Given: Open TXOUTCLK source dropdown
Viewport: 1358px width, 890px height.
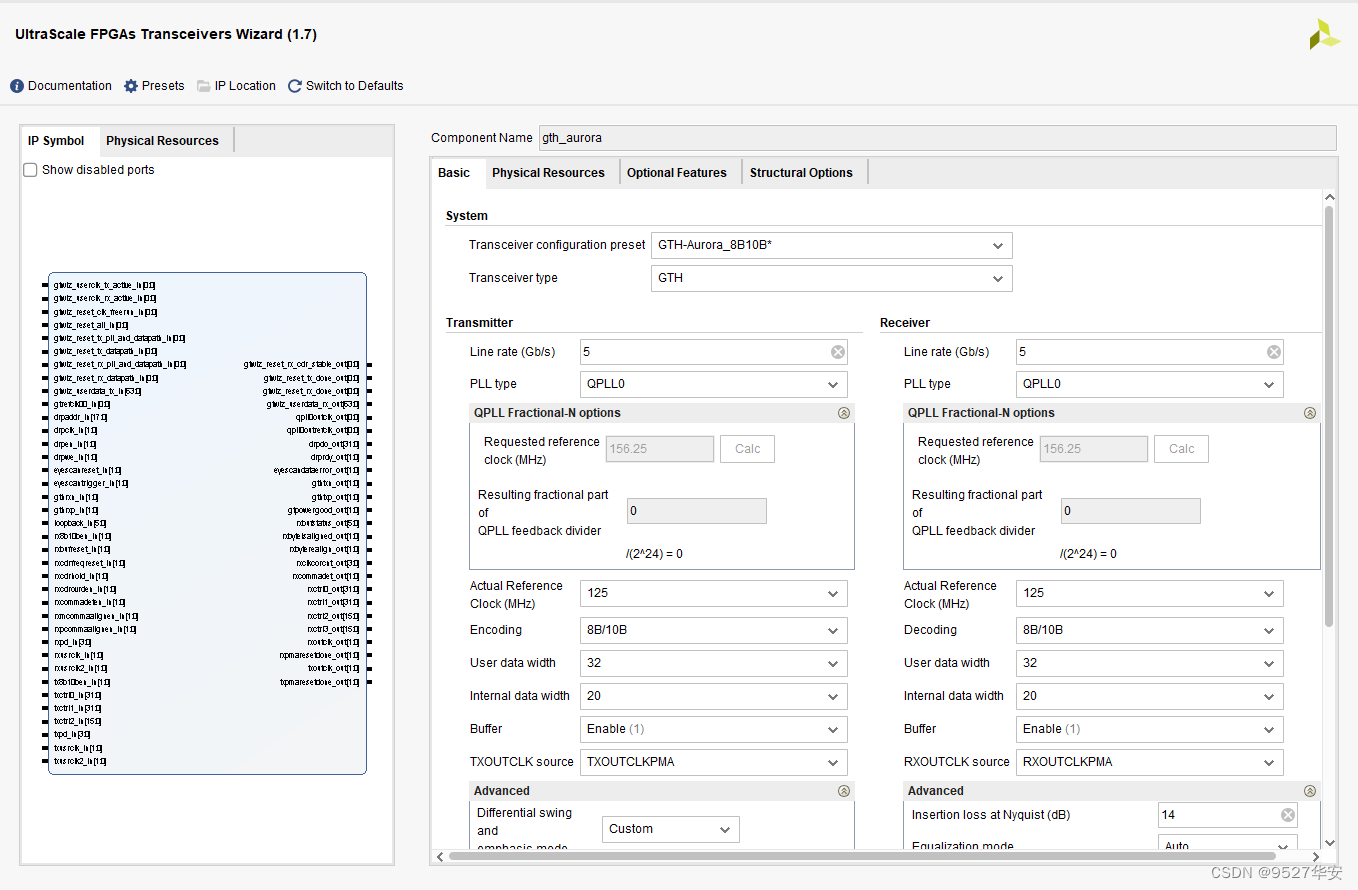Looking at the screenshot, I should coord(714,762).
